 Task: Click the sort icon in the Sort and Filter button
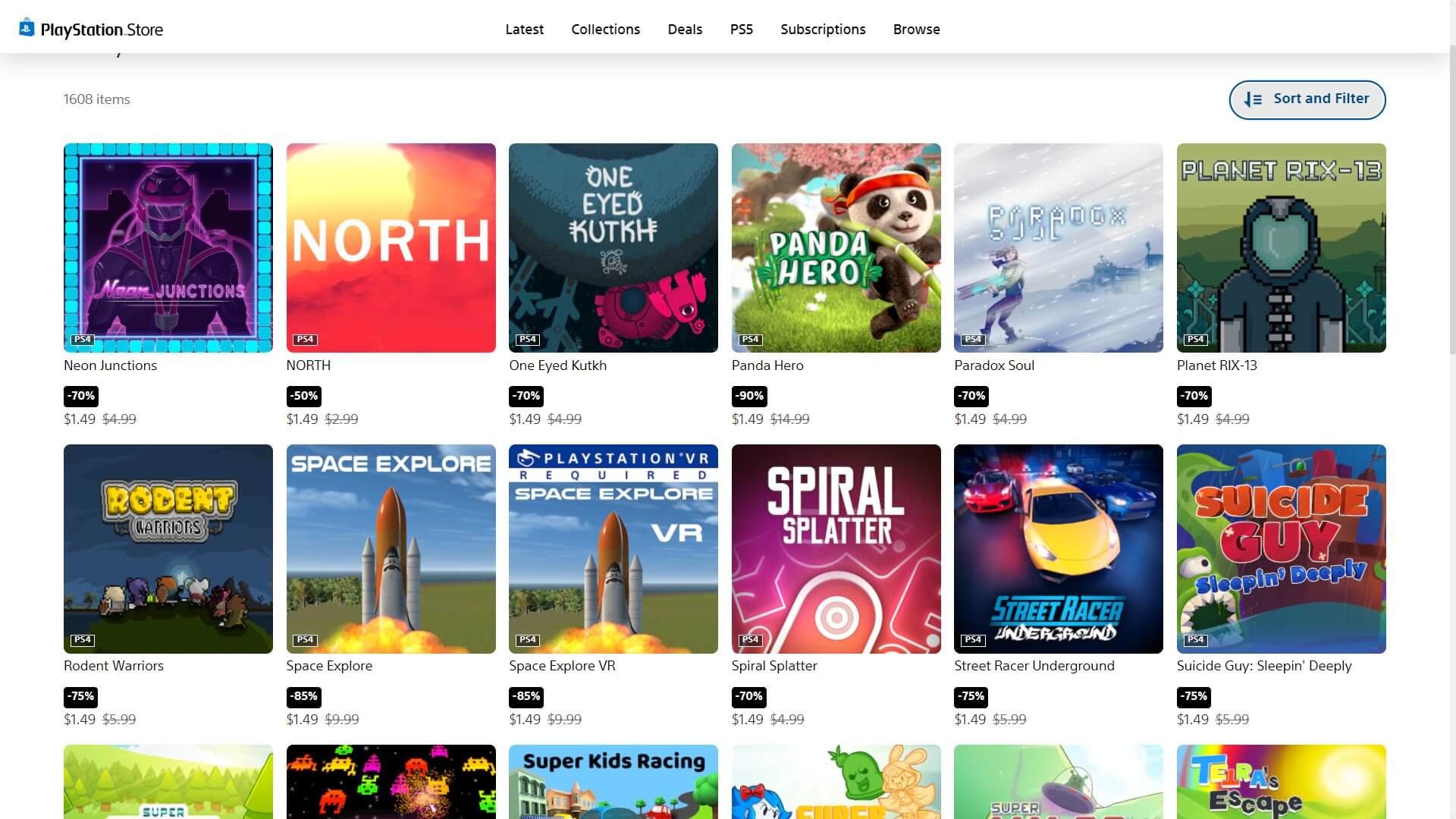pyautogui.click(x=1253, y=99)
